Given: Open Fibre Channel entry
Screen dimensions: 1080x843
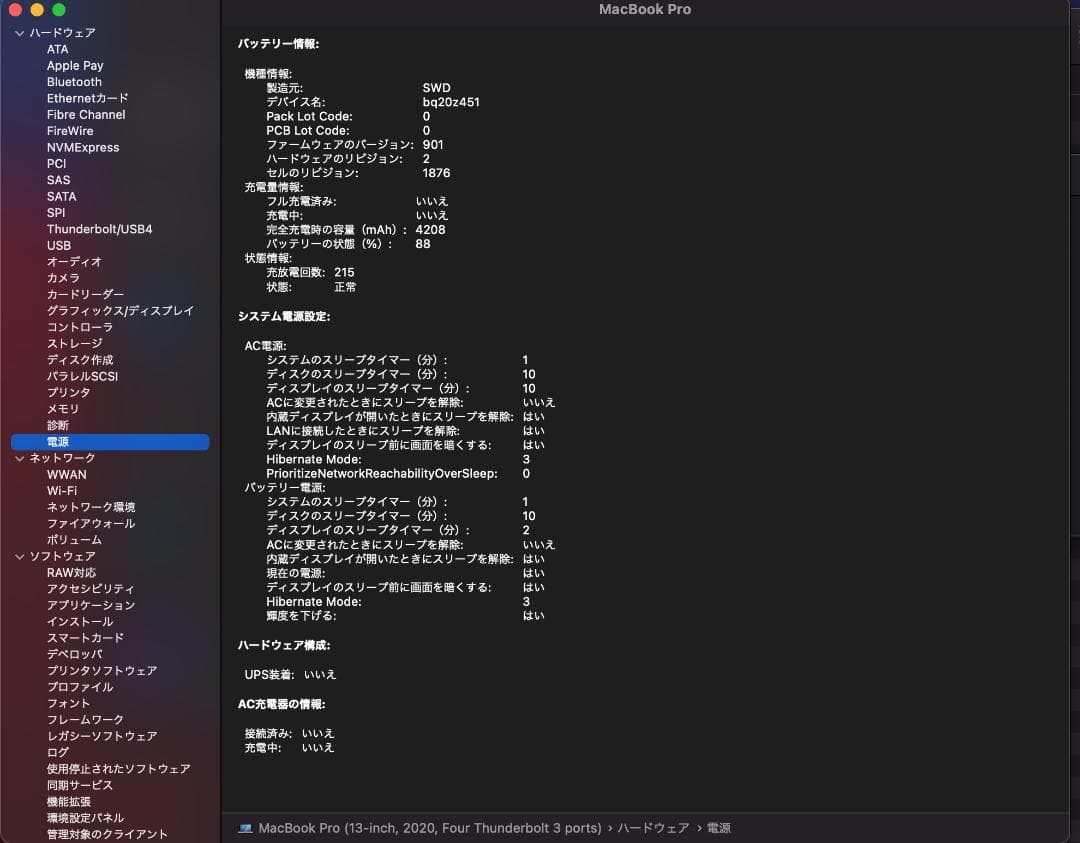Looking at the screenshot, I should click(86, 115).
